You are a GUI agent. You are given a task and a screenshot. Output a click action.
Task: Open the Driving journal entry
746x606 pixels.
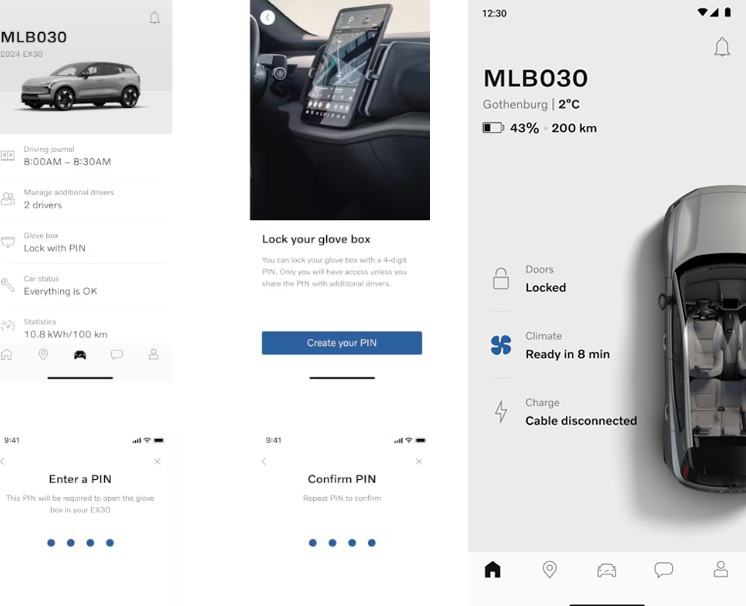83,156
